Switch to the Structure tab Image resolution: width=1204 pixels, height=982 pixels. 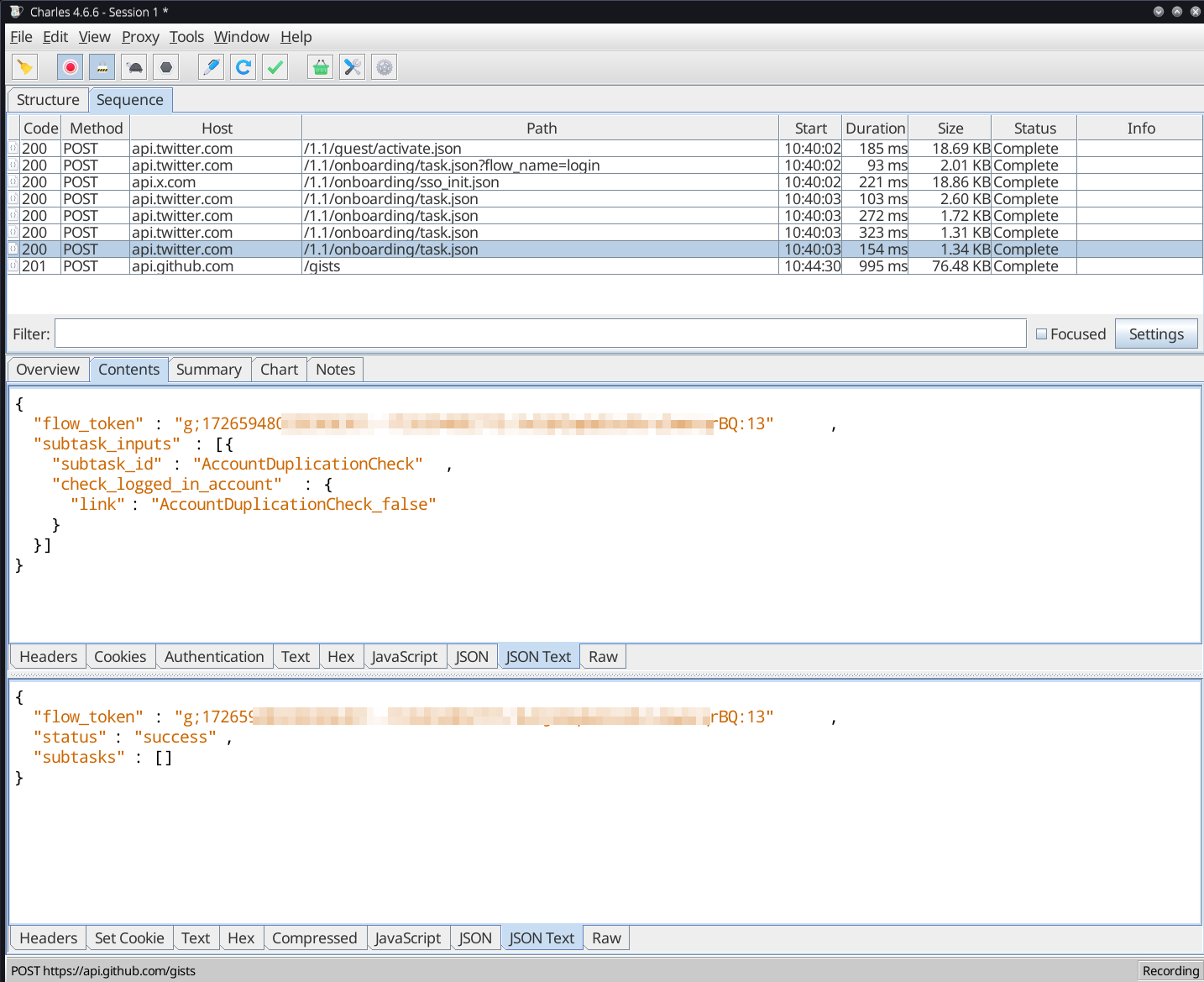pos(48,100)
